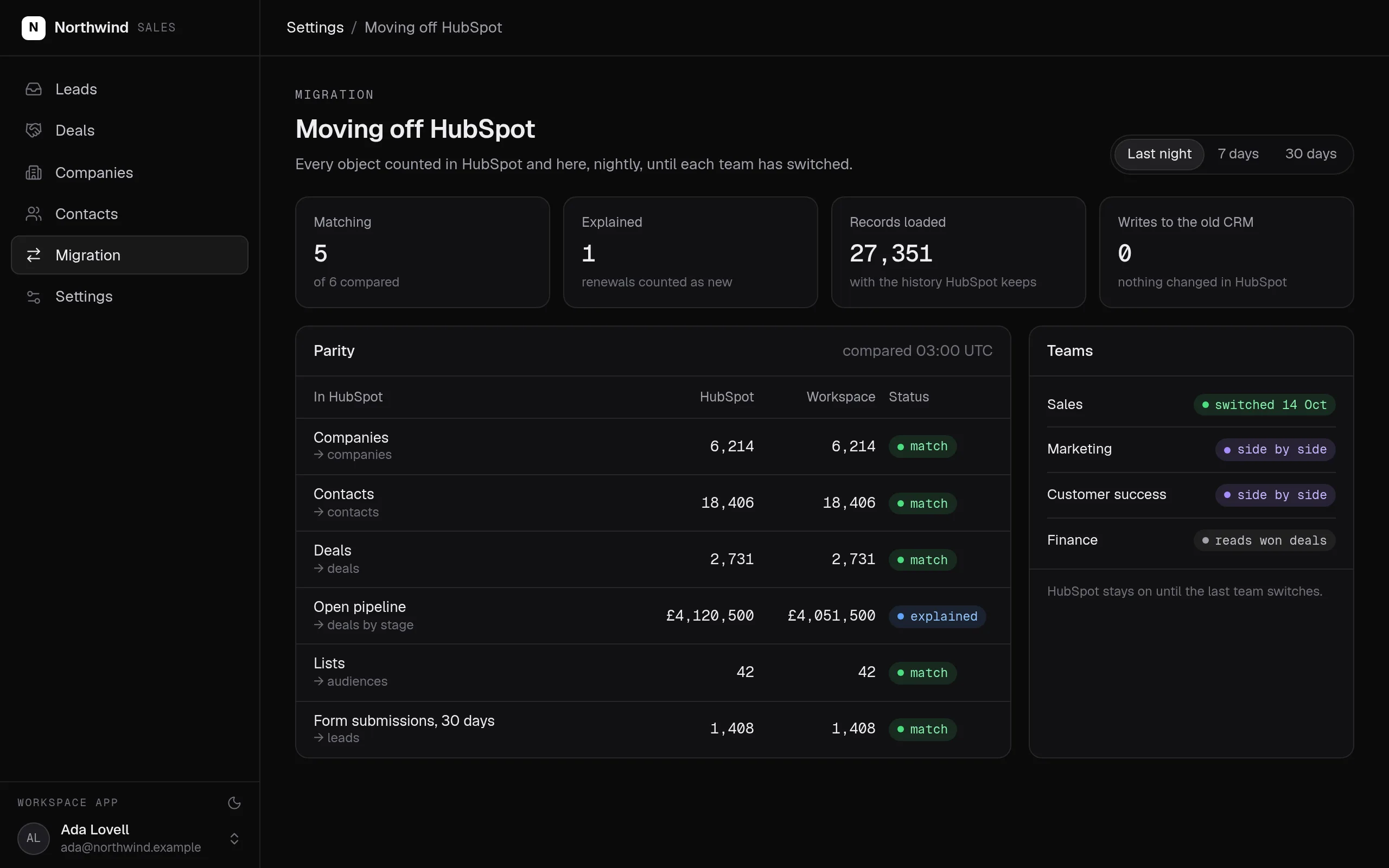
Task: Open Companies in the sidebar
Action: (130, 172)
